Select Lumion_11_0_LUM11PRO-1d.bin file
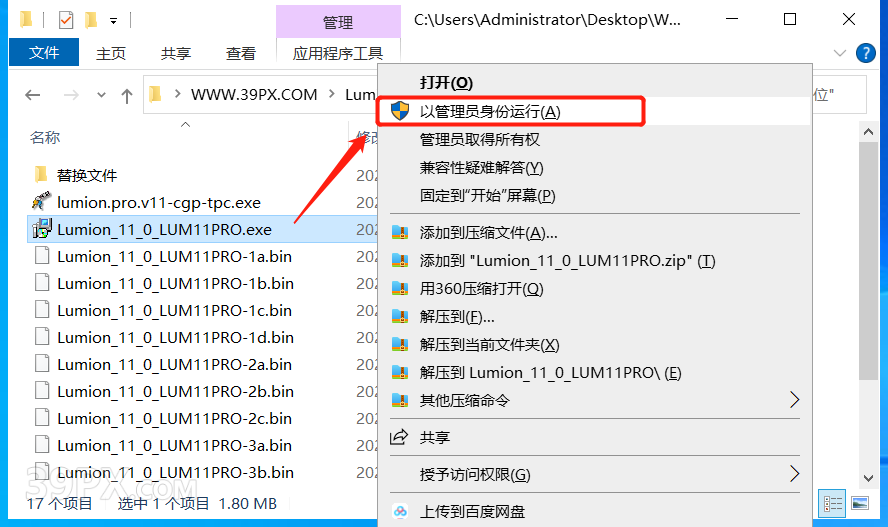This screenshot has width=888, height=527. coord(175,338)
